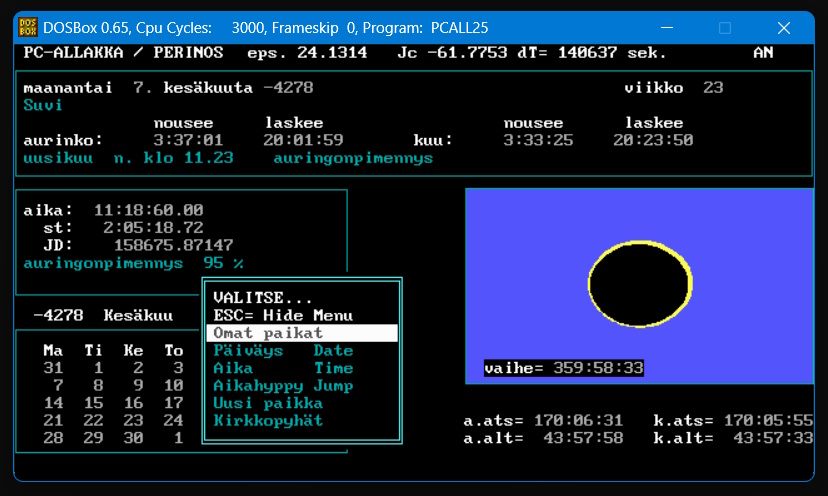The height and width of the screenshot is (496, 828).
Task: Click calendar day 23
Action: click(x=133, y=420)
